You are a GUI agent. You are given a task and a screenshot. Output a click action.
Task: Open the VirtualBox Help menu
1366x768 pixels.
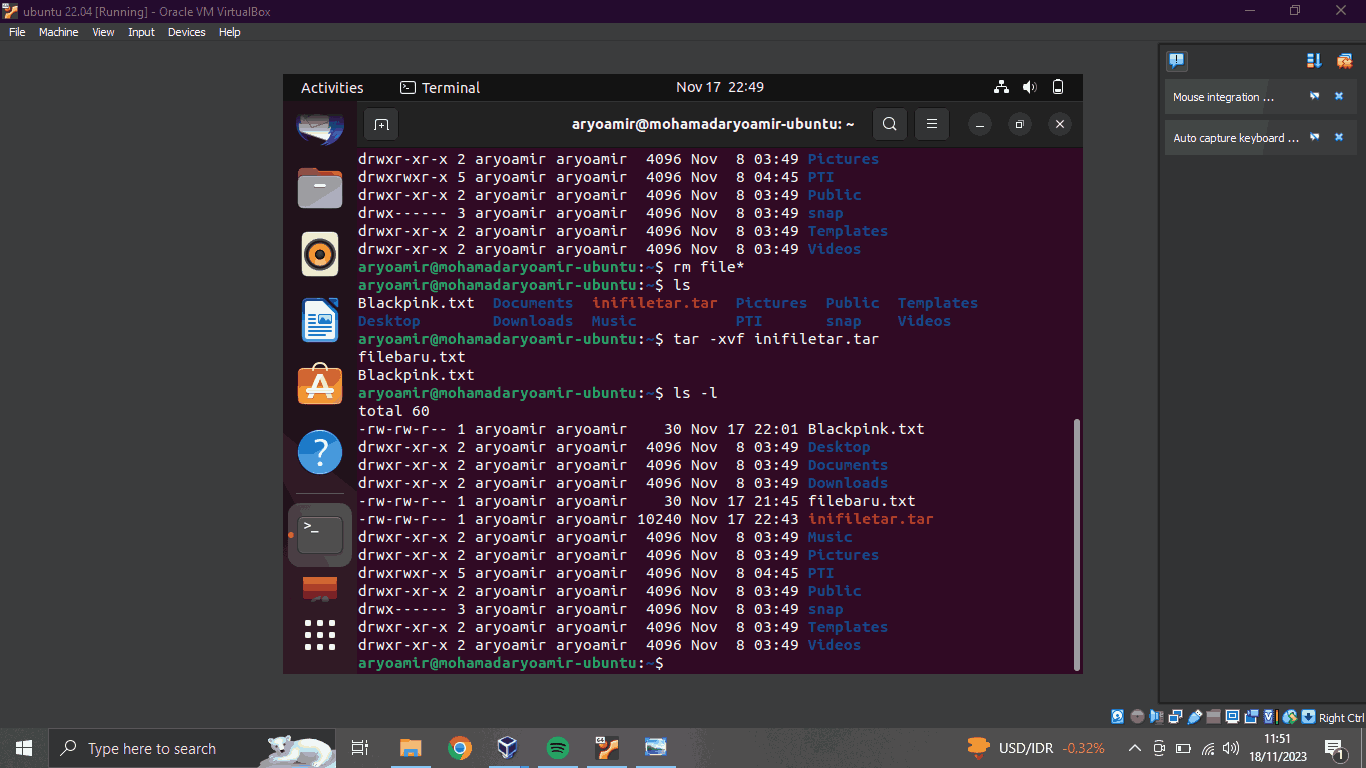pyautogui.click(x=230, y=32)
